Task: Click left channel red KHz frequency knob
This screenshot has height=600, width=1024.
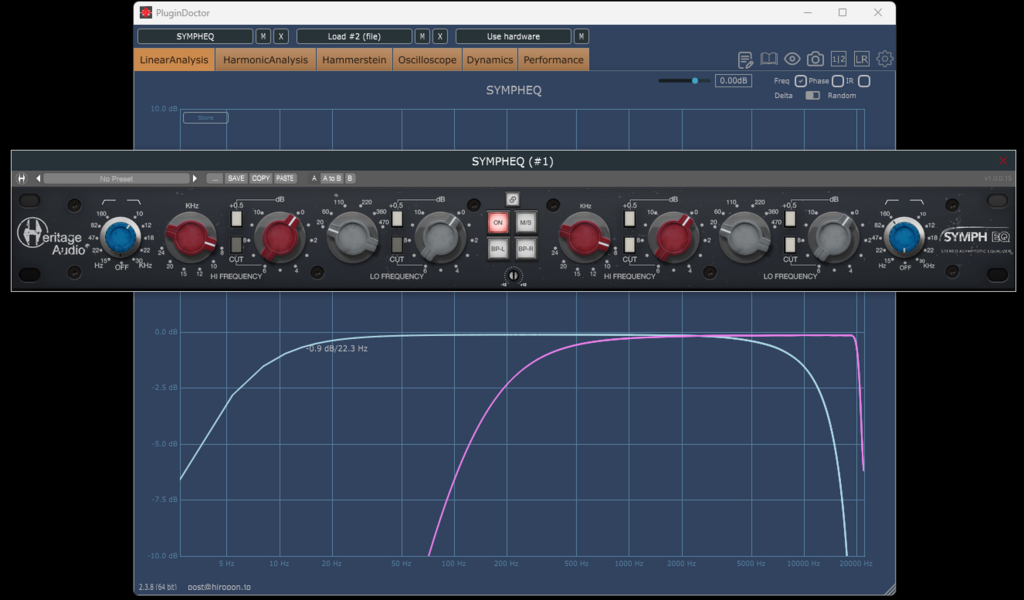Action: click(x=191, y=238)
